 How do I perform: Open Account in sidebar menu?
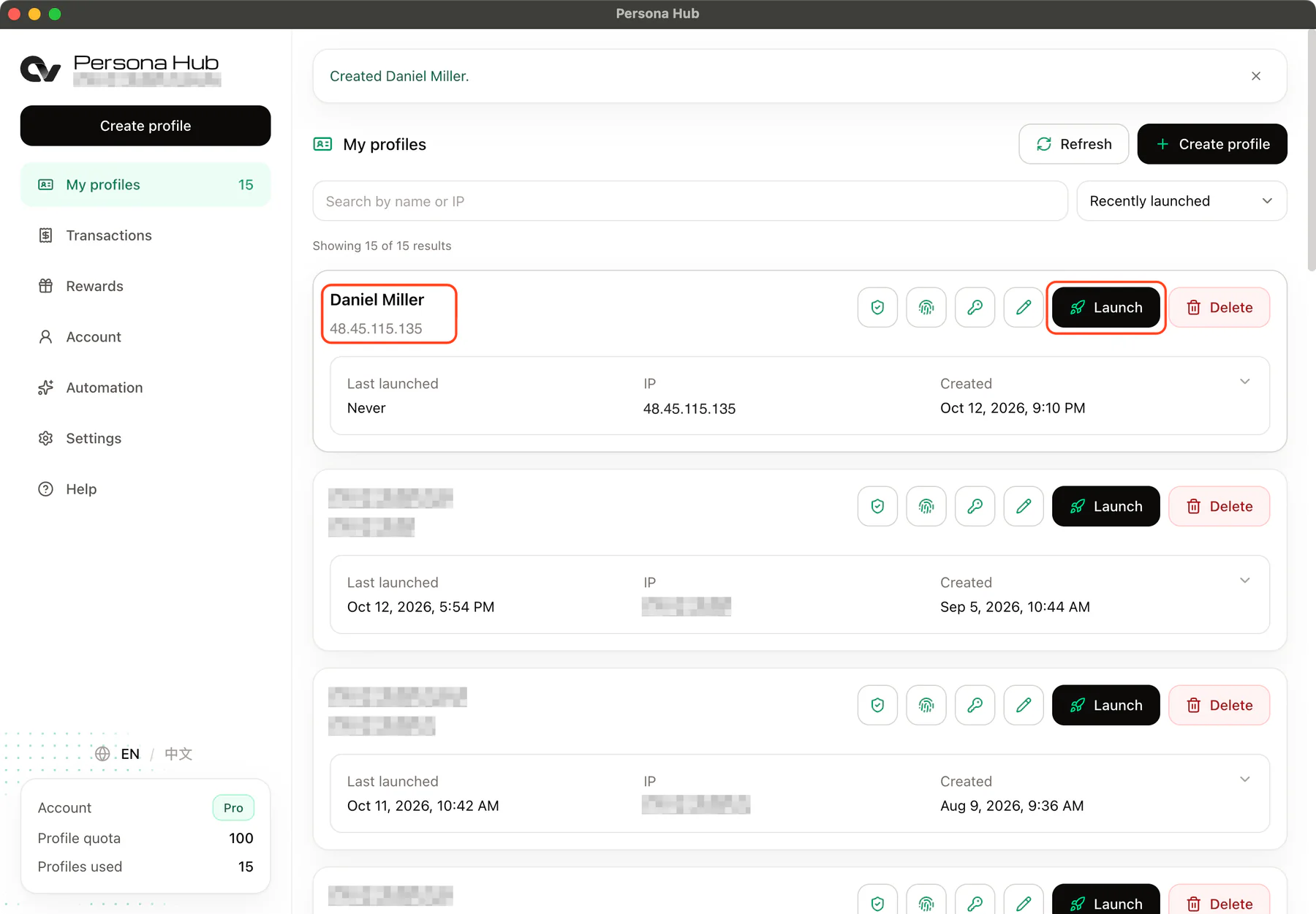145,337
